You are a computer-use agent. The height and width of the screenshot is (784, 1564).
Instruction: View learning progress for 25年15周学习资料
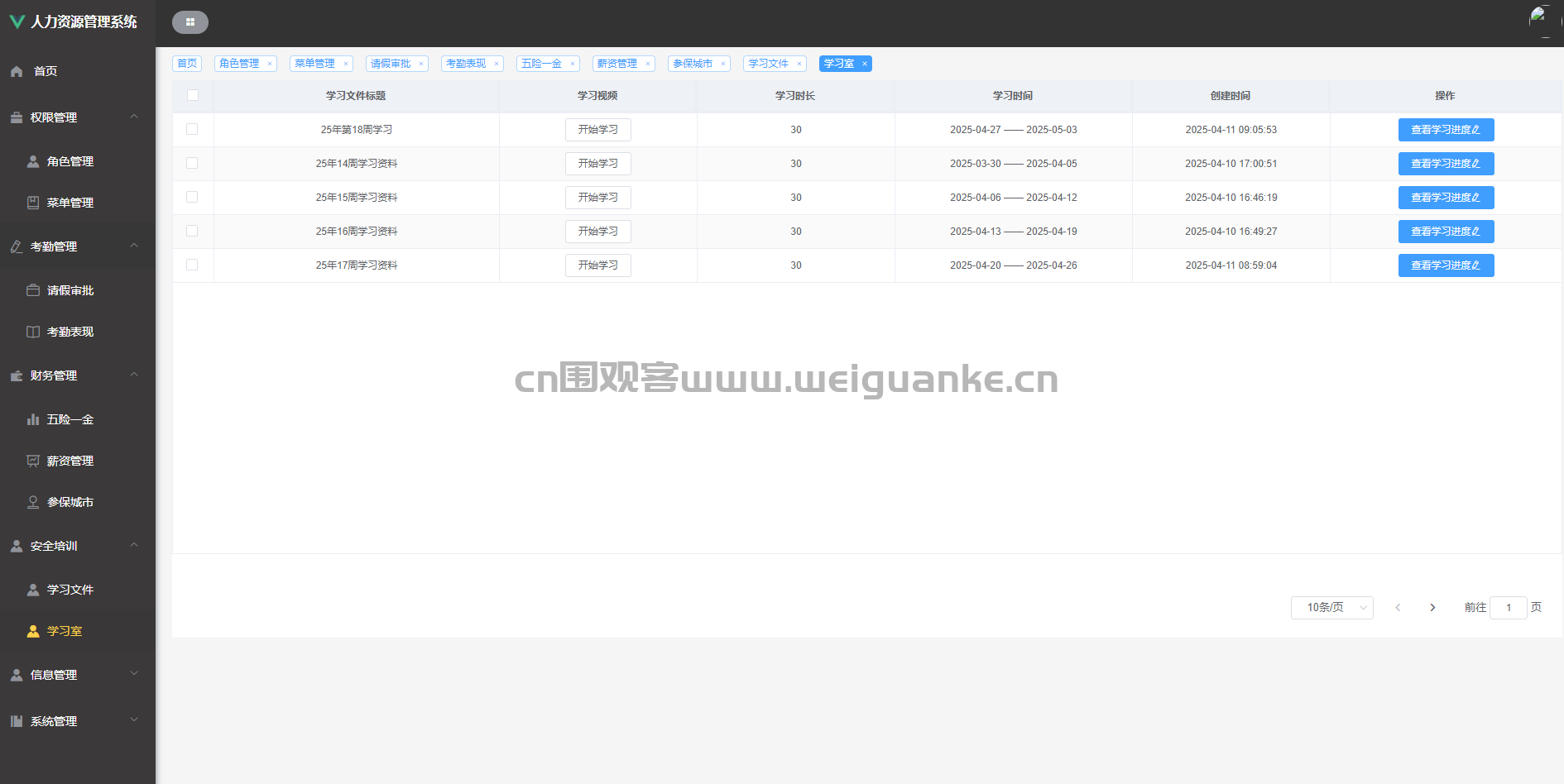(x=1446, y=198)
